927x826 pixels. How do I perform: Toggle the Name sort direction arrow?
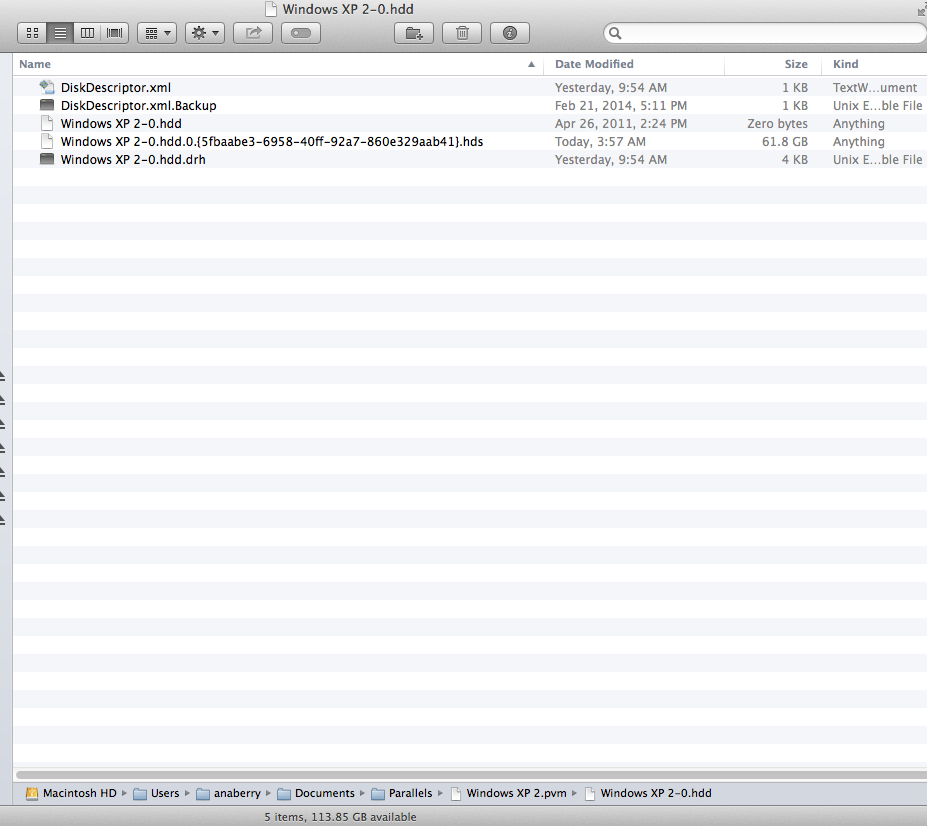click(531, 64)
